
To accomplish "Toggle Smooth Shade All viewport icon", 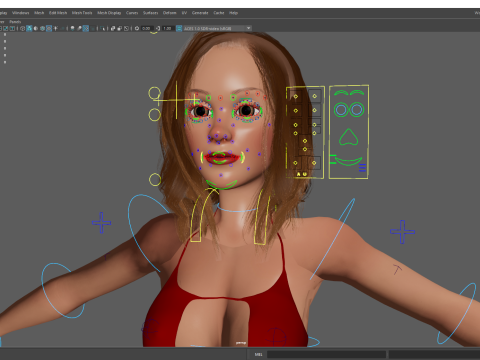I will click(29, 28).
